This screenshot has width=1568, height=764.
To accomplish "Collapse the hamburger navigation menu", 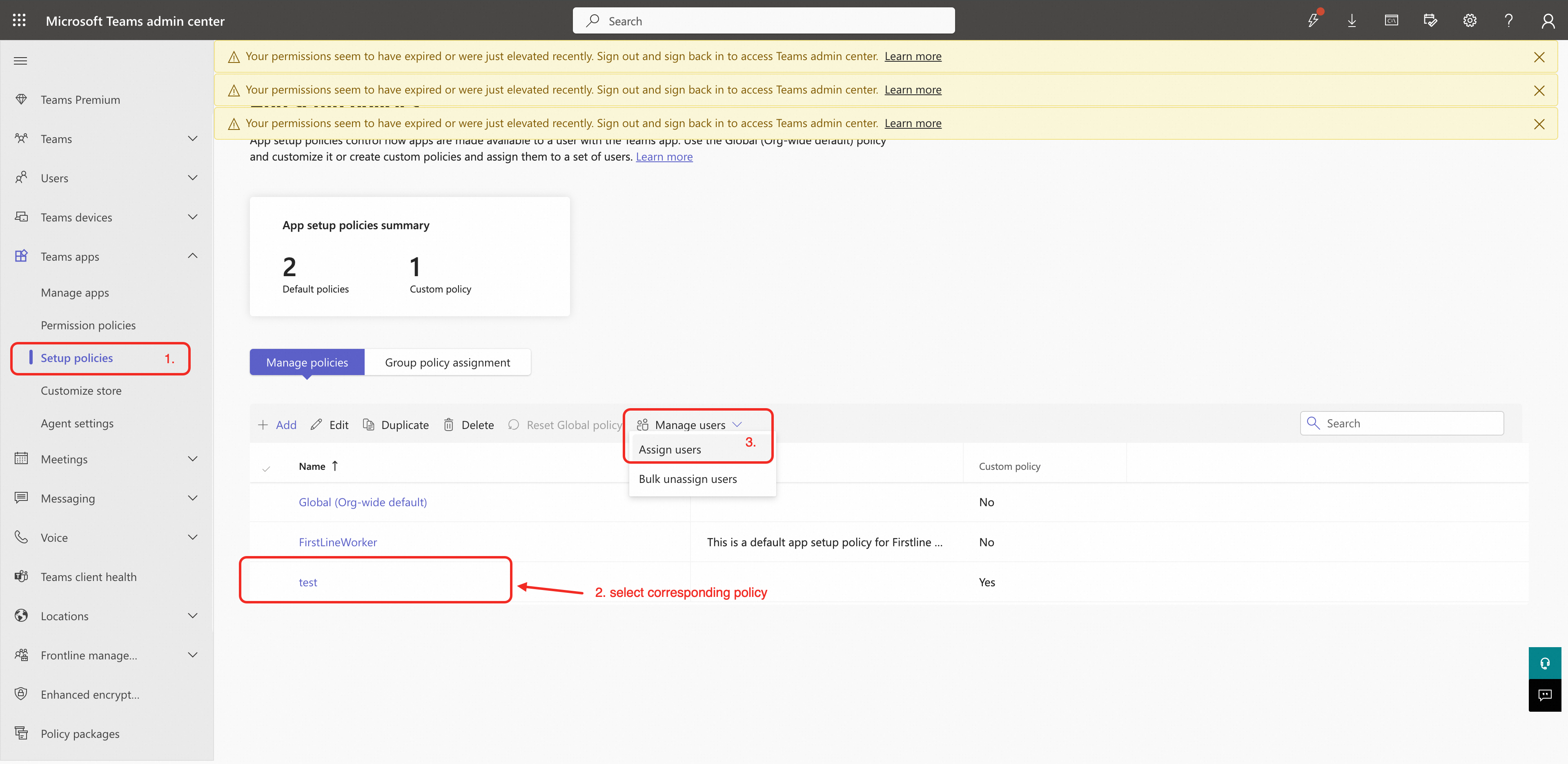I will pos(21,60).
